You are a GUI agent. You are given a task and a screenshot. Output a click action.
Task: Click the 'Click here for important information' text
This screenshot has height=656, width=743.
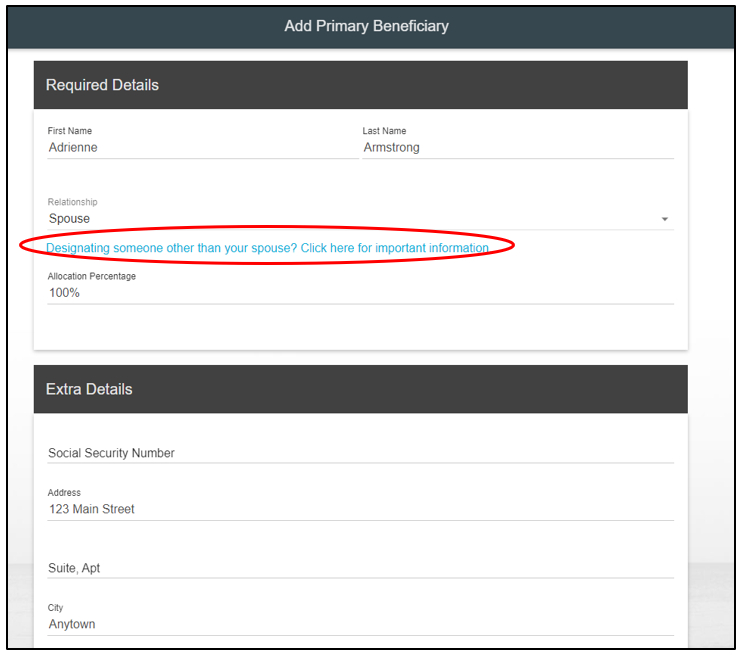coord(395,248)
